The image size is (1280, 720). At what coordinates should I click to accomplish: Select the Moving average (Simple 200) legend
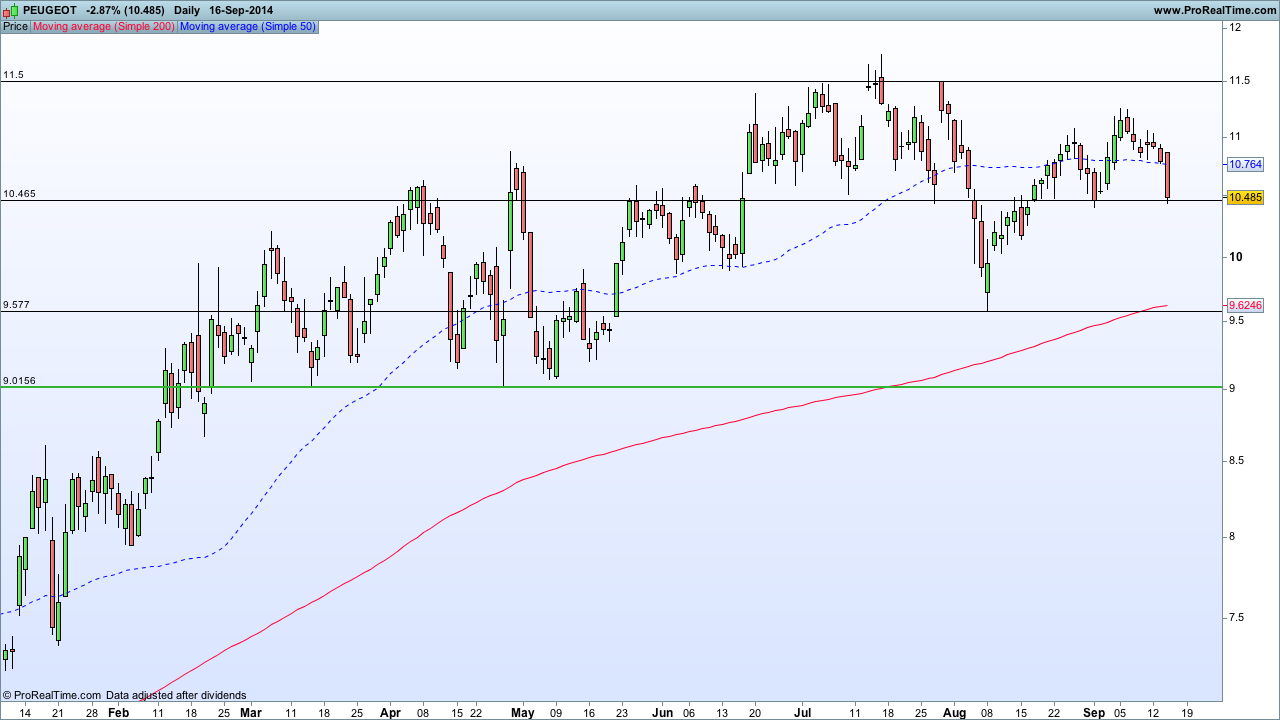(103, 26)
